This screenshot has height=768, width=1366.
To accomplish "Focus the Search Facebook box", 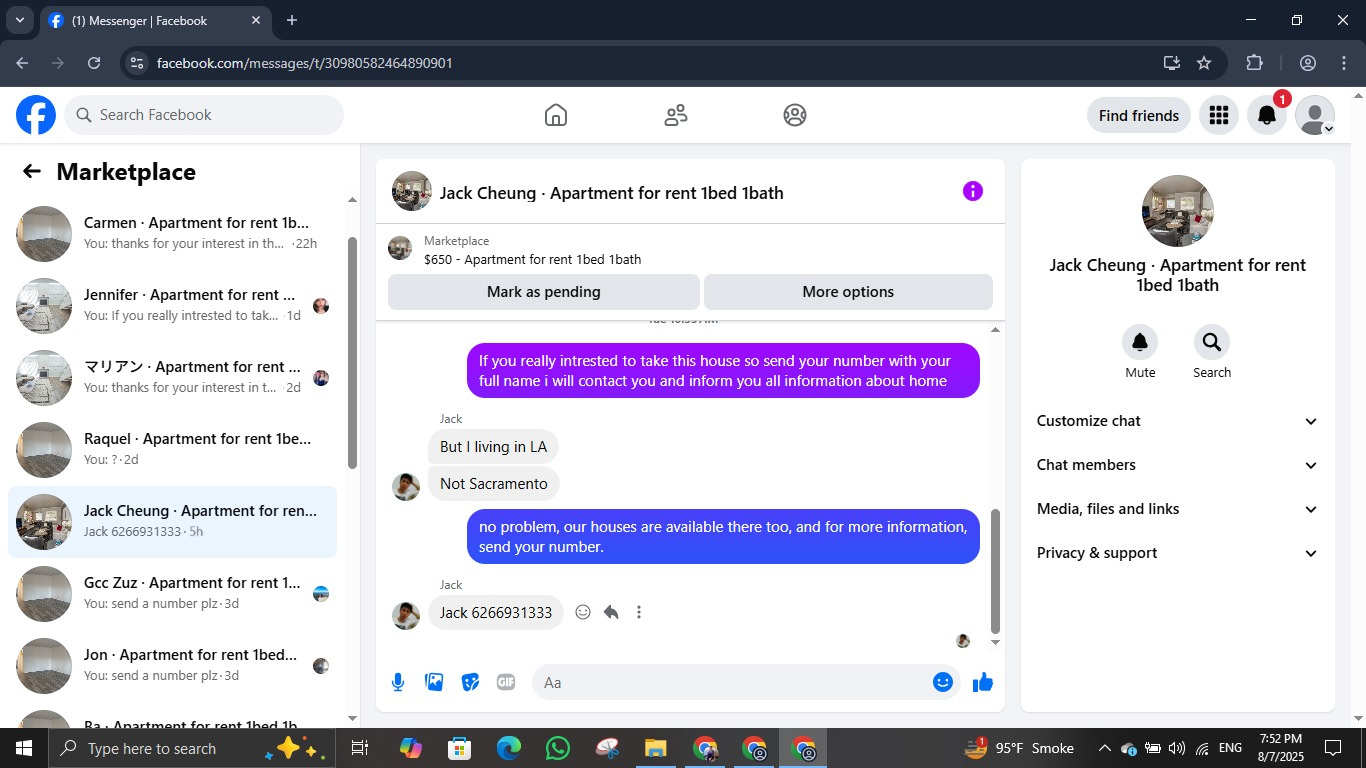I will point(204,115).
